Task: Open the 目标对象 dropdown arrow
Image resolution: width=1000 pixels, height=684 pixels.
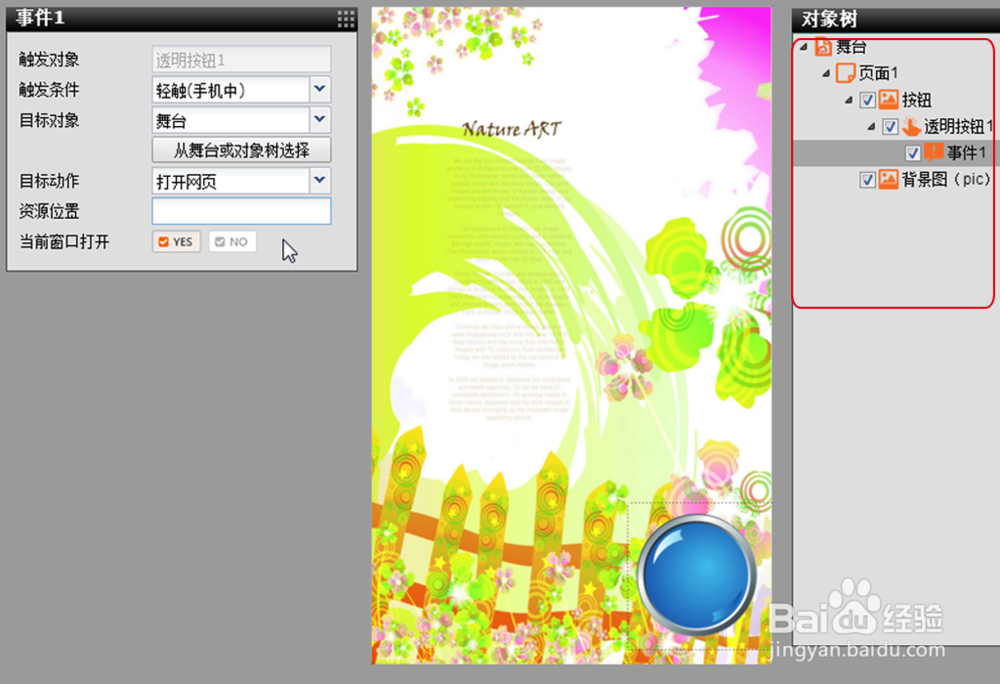Action: 320,120
